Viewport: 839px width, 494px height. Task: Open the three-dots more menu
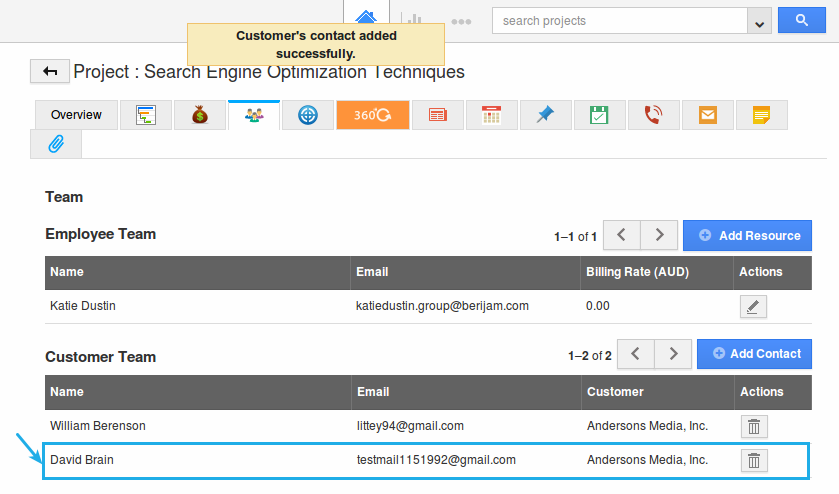pyautogui.click(x=461, y=21)
